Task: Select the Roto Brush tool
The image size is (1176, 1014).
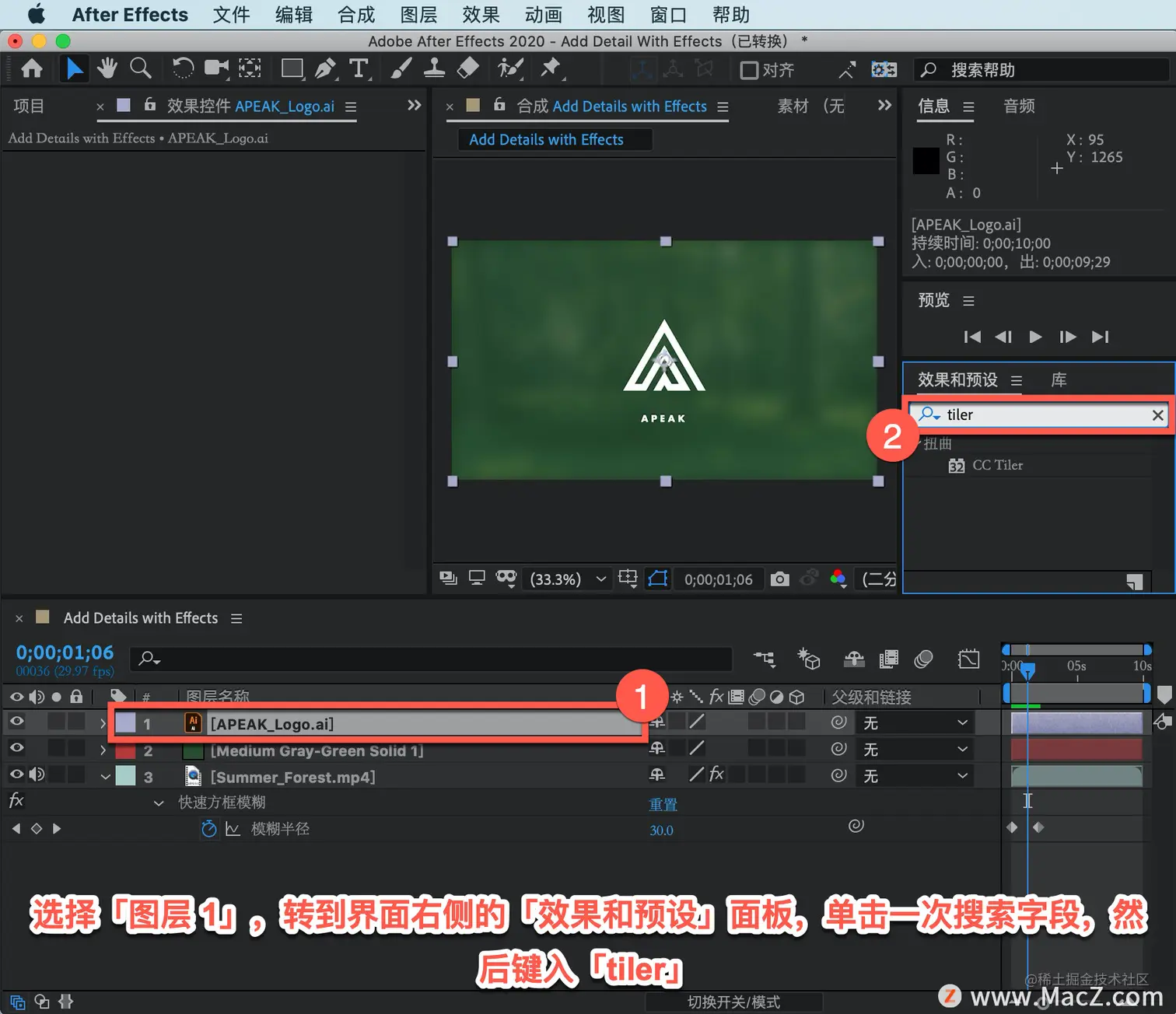Action: [510, 69]
